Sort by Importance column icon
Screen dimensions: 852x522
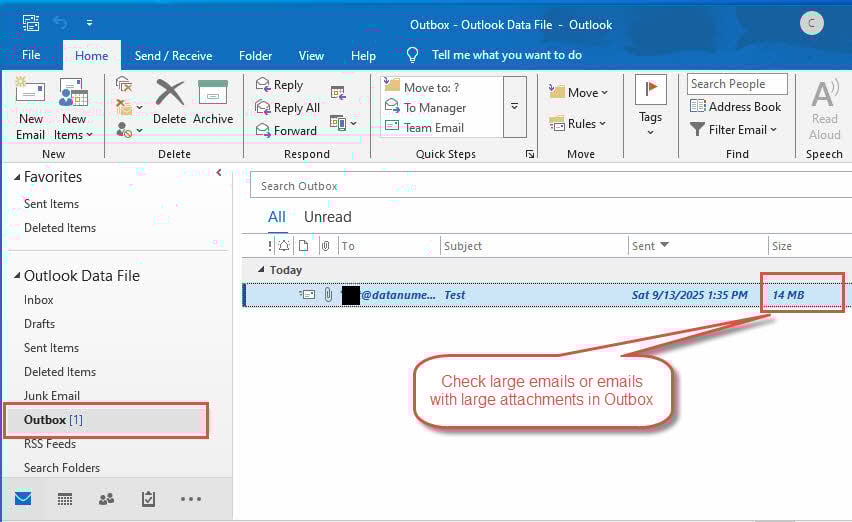pyautogui.click(x=270, y=246)
